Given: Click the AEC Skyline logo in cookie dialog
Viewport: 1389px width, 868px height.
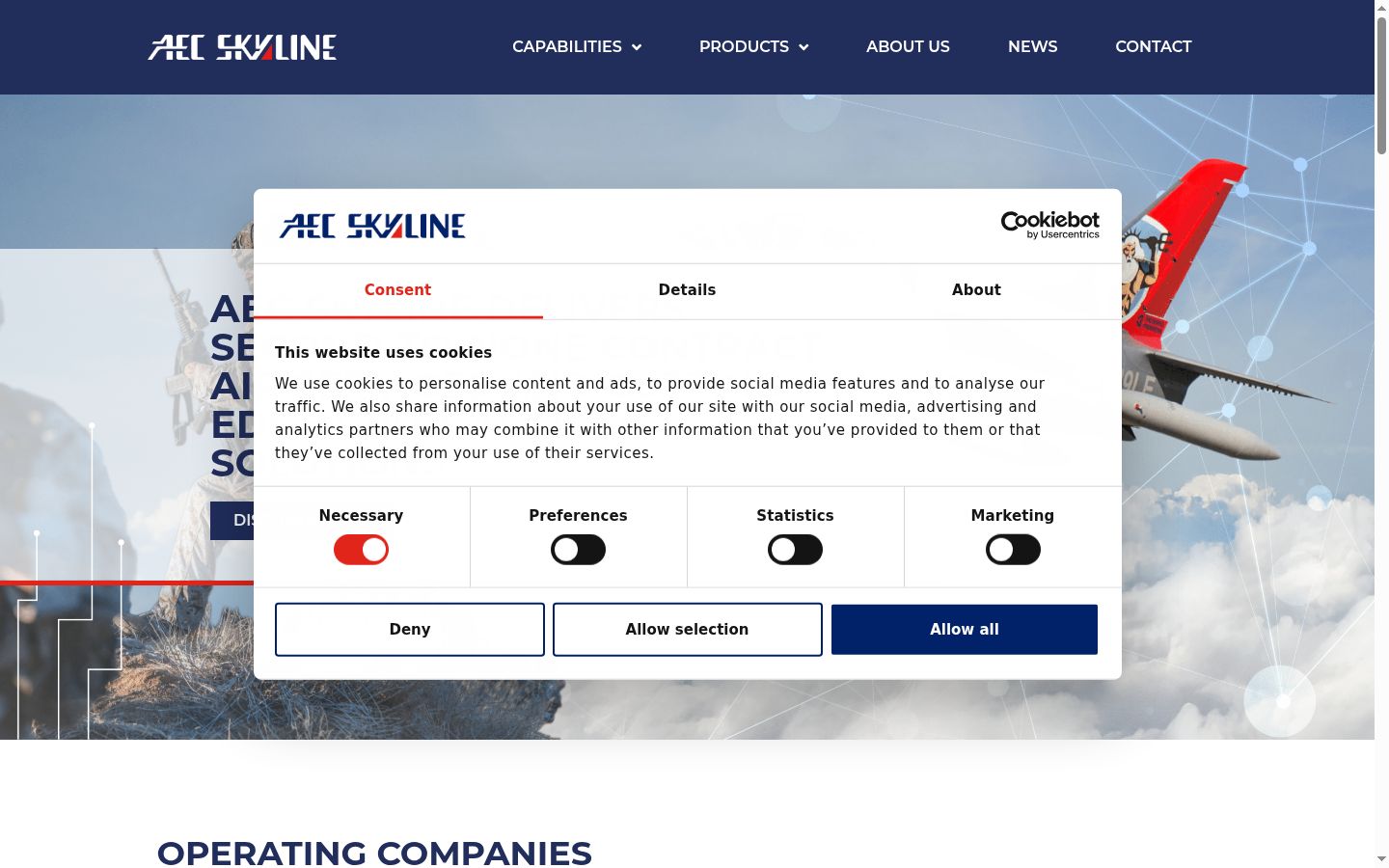Looking at the screenshot, I should point(372,226).
